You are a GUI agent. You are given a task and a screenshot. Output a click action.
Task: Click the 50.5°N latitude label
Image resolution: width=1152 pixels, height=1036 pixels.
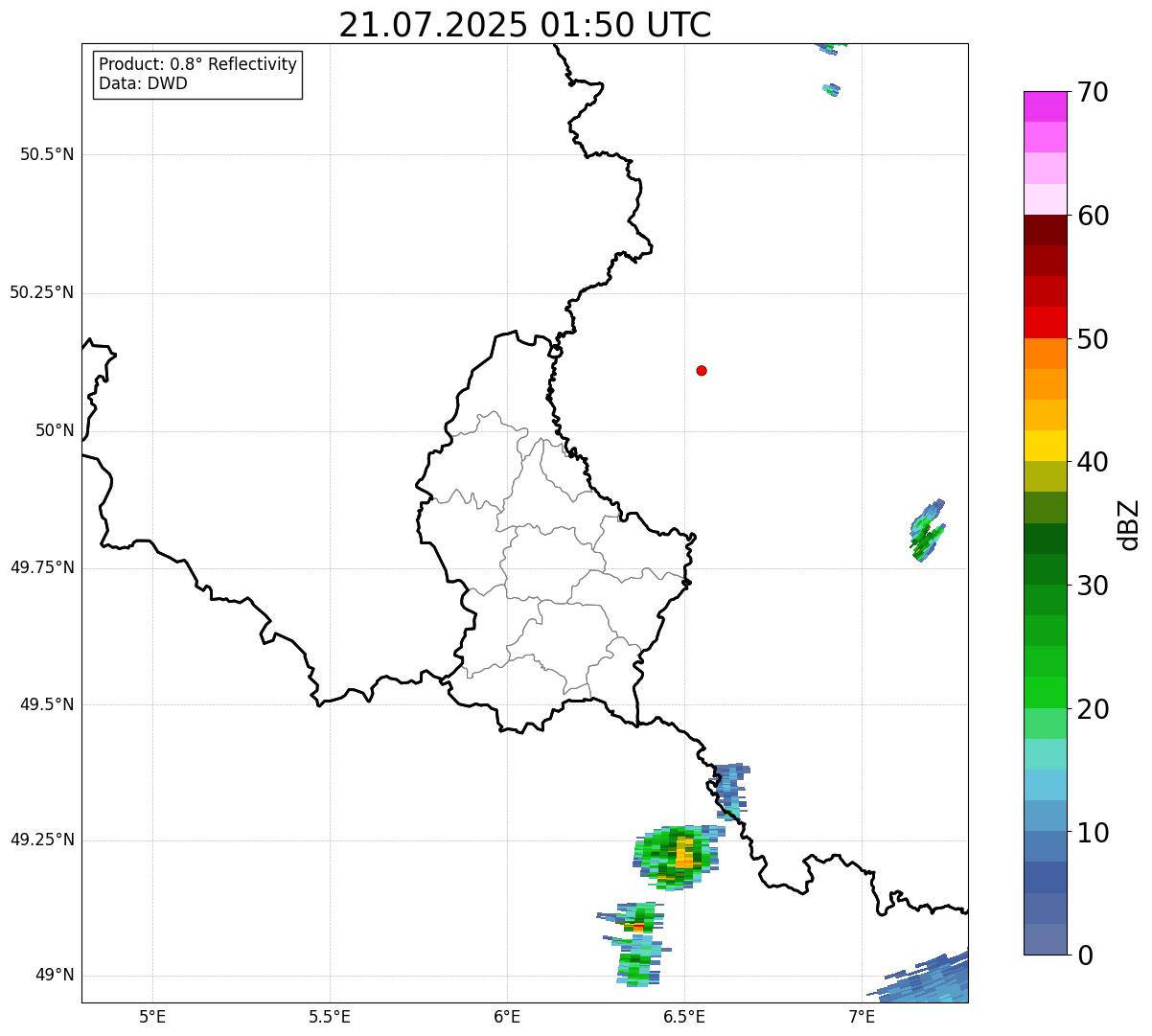coord(47,154)
